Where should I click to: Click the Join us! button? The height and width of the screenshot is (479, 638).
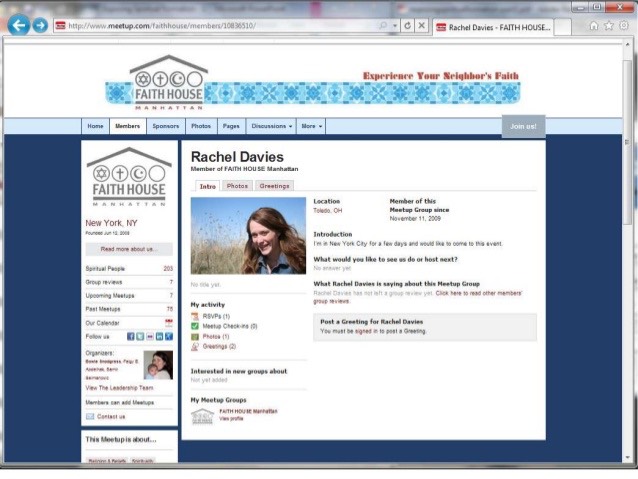click(x=523, y=126)
